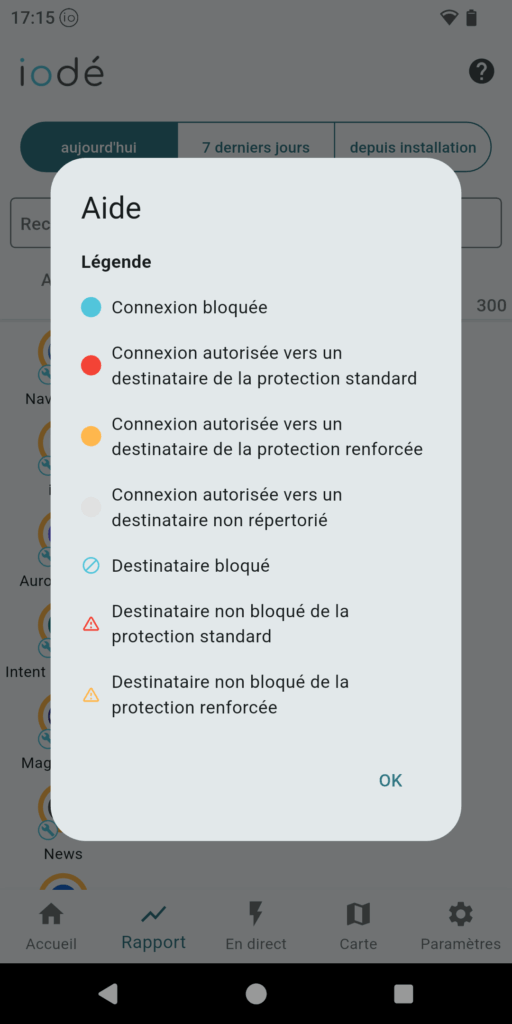512x1024 pixels.
Task: Tap the Android home circle button
Action: click(256, 993)
